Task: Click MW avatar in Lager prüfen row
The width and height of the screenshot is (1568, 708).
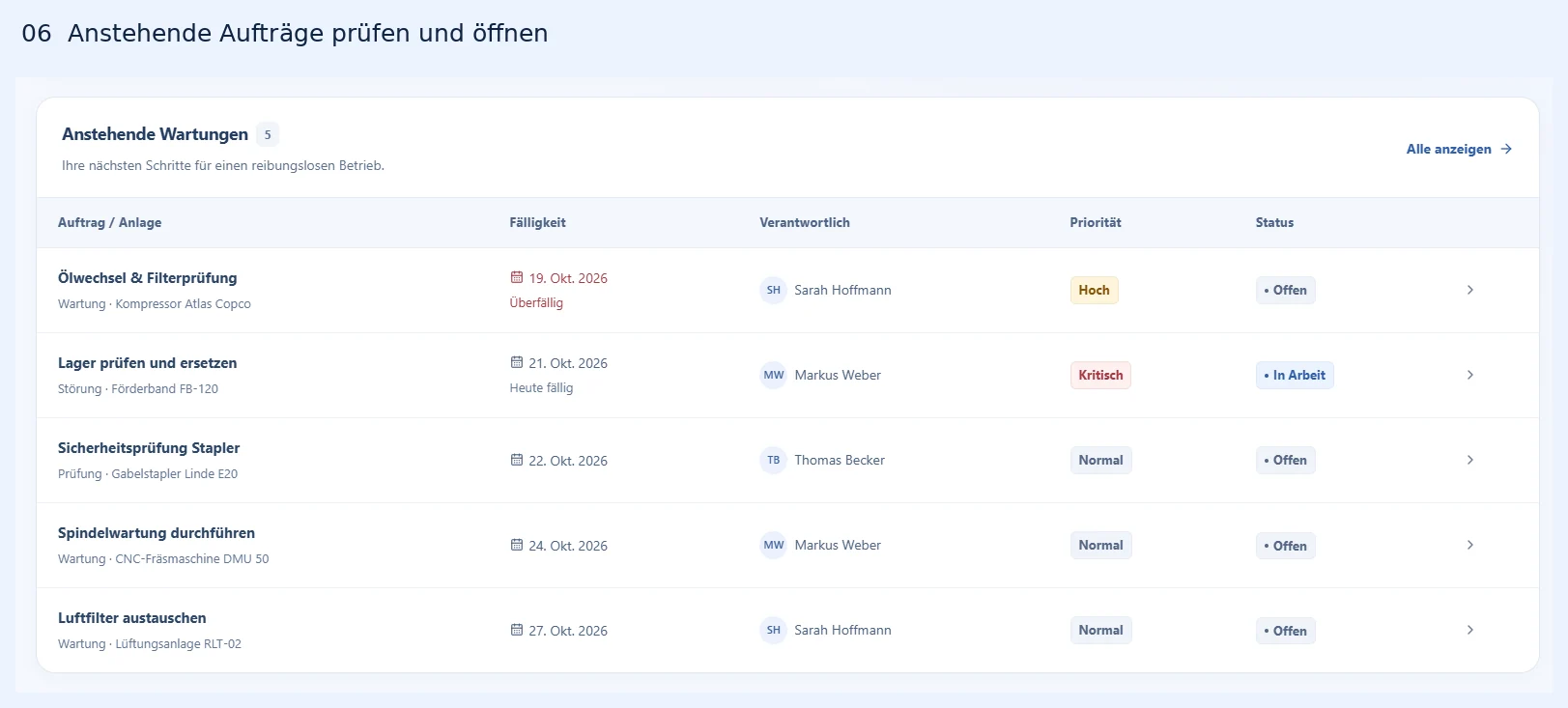Action: click(773, 375)
